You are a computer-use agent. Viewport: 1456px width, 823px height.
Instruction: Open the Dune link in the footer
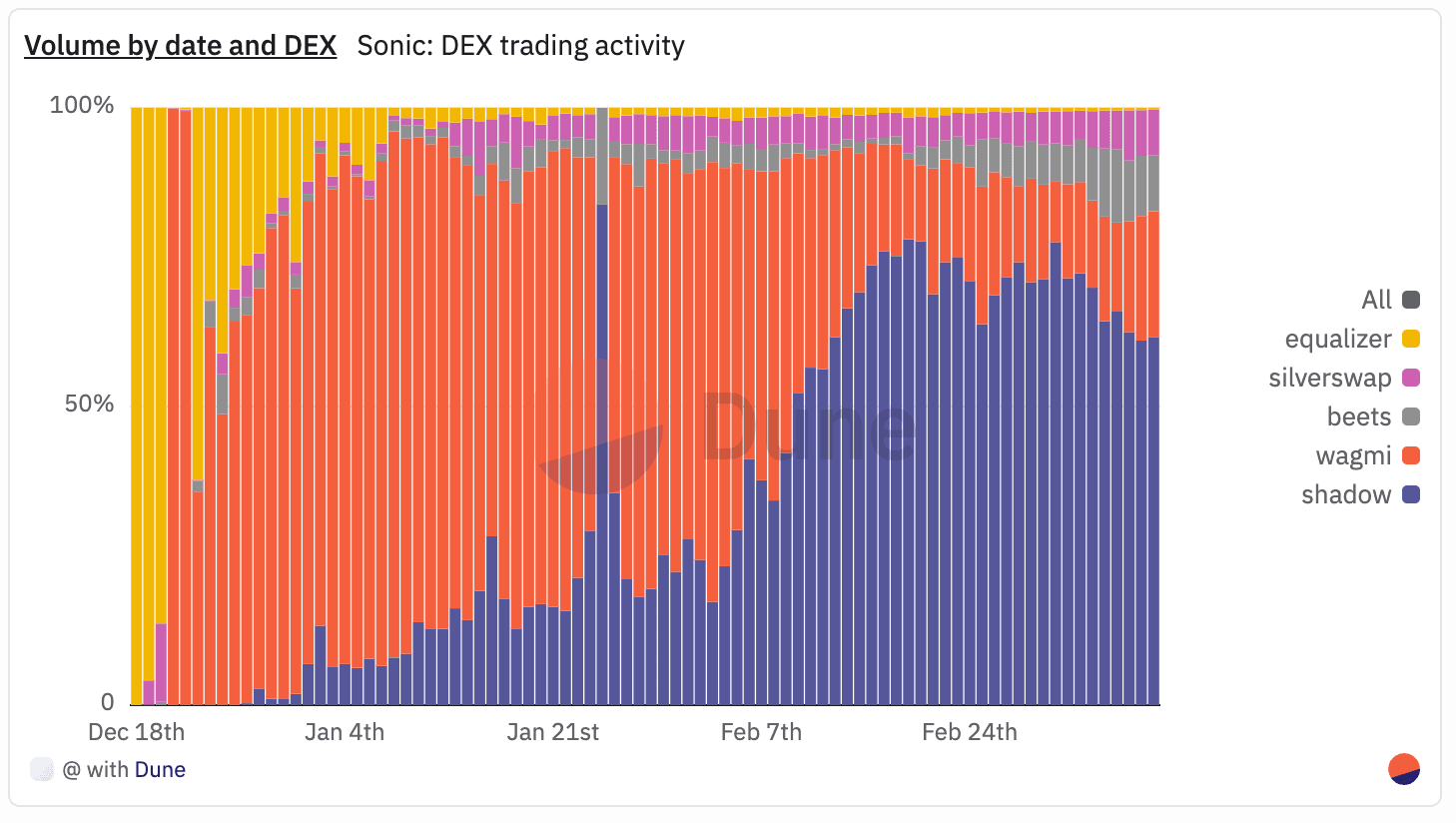pyautogui.click(x=160, y=770)
